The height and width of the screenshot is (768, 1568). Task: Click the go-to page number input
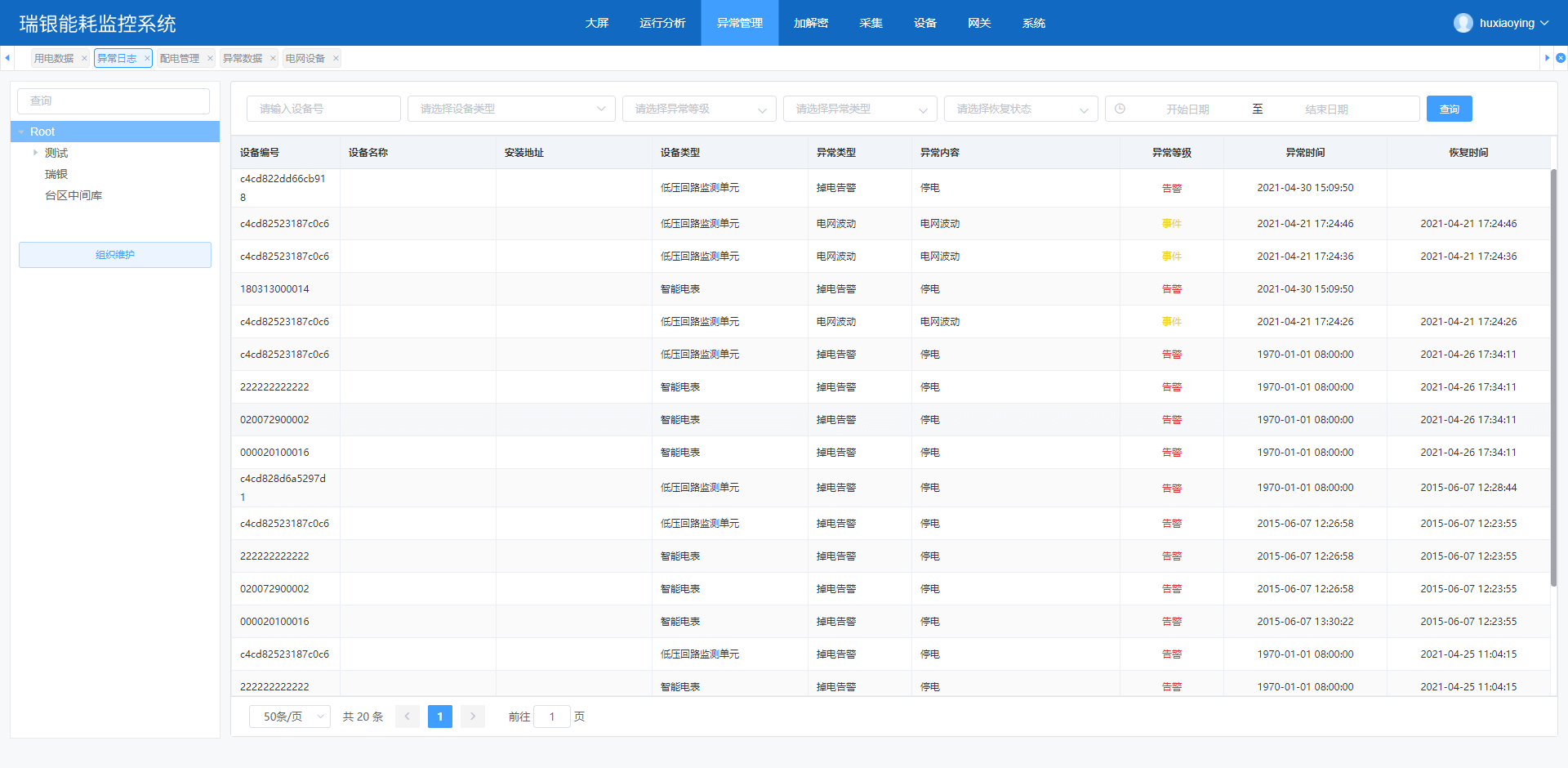(552, 717)
